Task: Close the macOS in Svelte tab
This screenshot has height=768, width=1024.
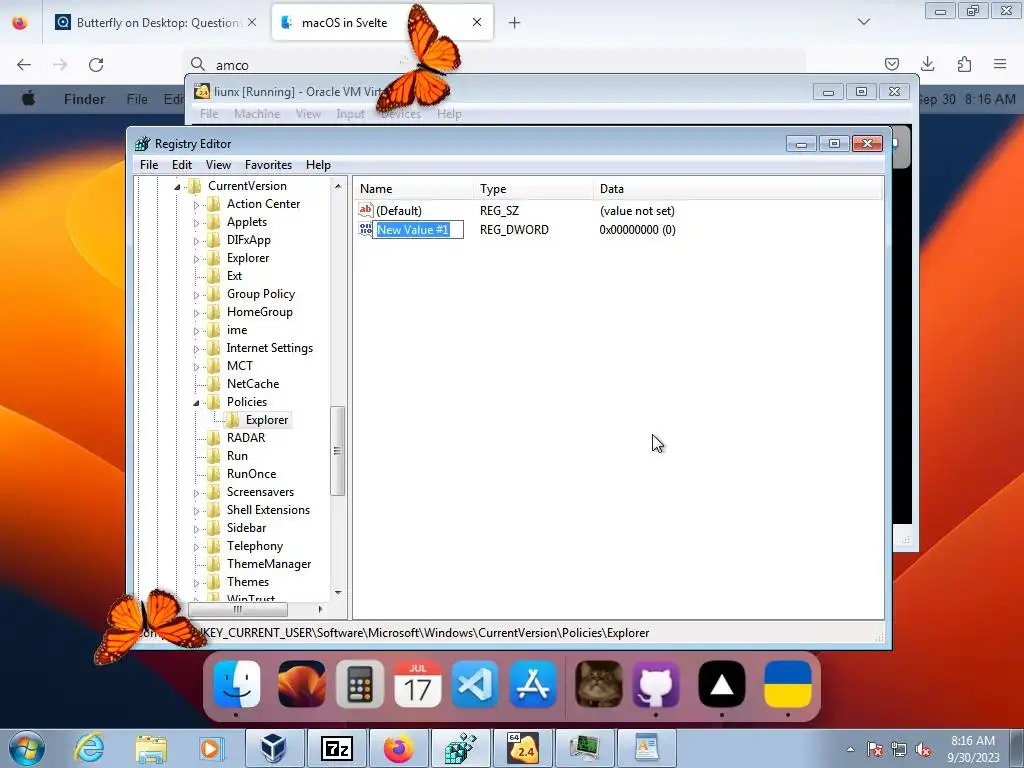Action: [477, 22]
